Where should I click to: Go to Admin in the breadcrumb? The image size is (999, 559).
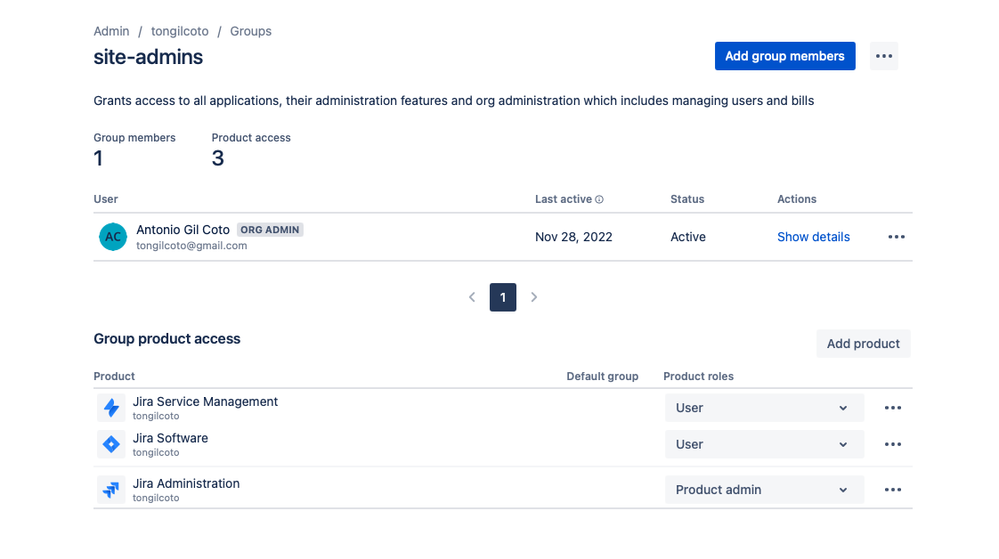pos(110,31)
